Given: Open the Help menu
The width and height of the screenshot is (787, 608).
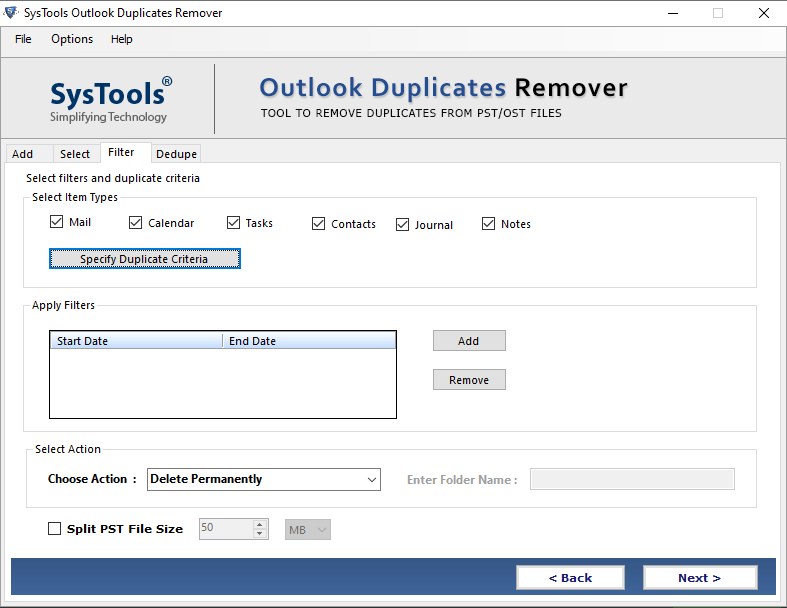Looking at the screenshot, I should 121,39.
